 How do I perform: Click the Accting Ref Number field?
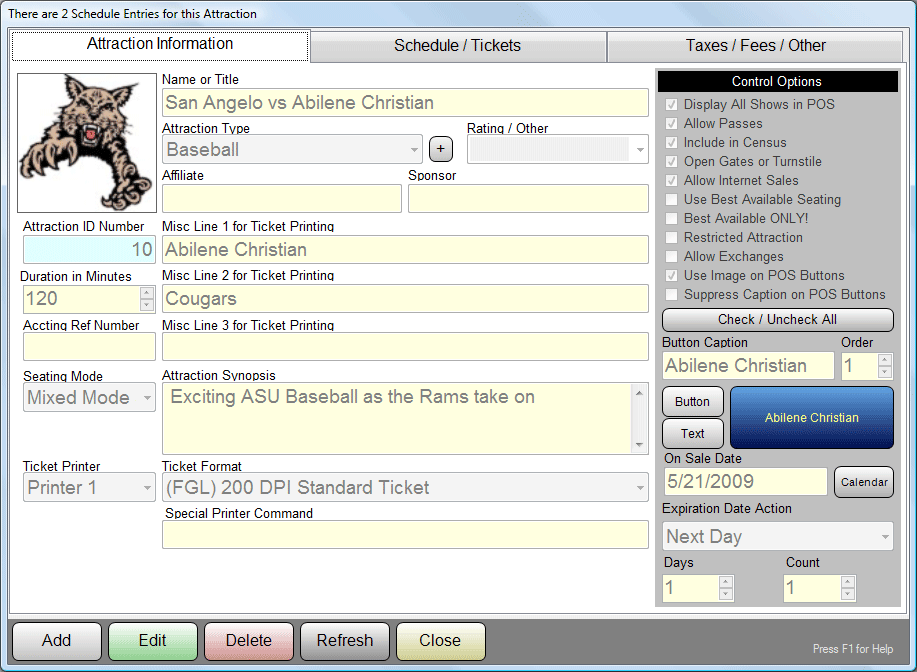[x=89, y=347]
